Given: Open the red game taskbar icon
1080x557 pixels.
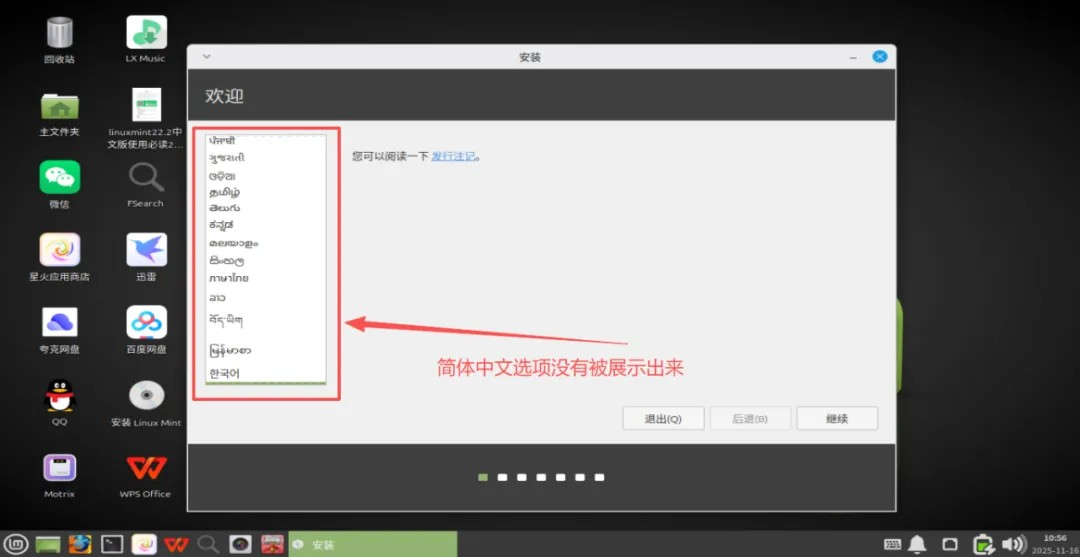Looking at the screenshot, I should [x=273, y=545].
